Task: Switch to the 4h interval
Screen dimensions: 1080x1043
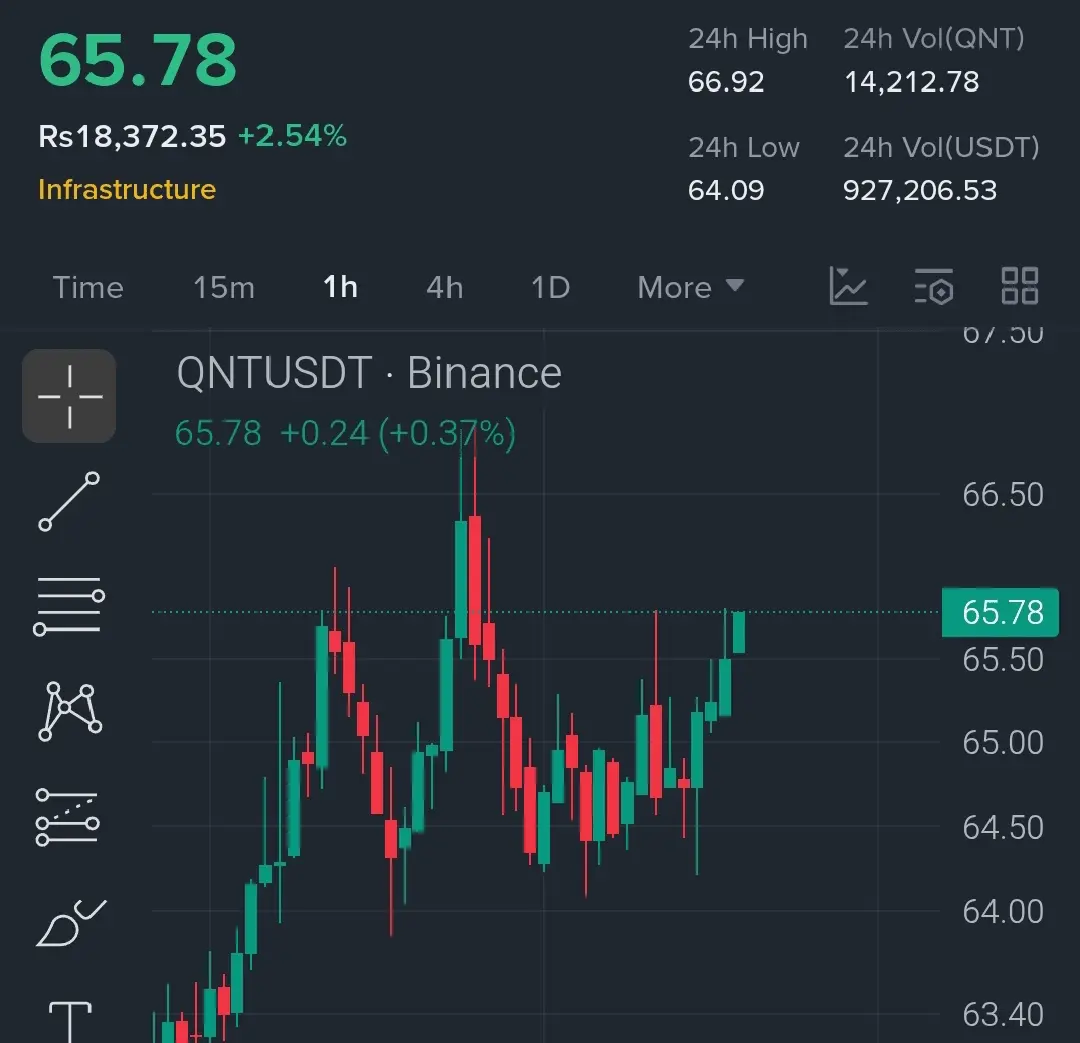Action: click(444, 287)
